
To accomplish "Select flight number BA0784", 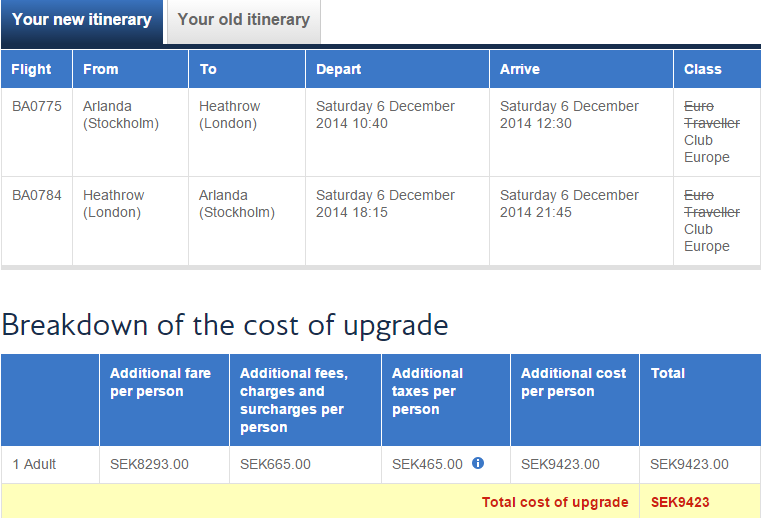I will [36, 195].
